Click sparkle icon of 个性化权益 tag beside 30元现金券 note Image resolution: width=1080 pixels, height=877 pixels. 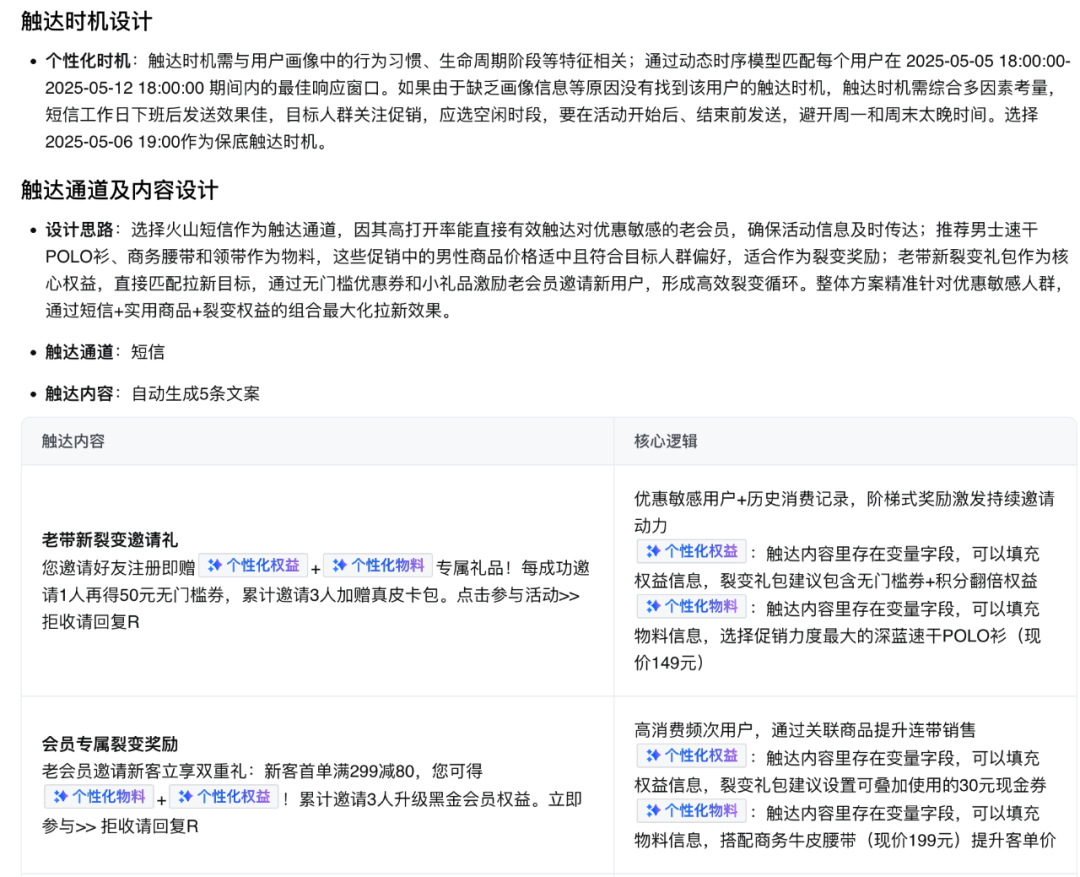pyautogui.click(x=652, y=756)
